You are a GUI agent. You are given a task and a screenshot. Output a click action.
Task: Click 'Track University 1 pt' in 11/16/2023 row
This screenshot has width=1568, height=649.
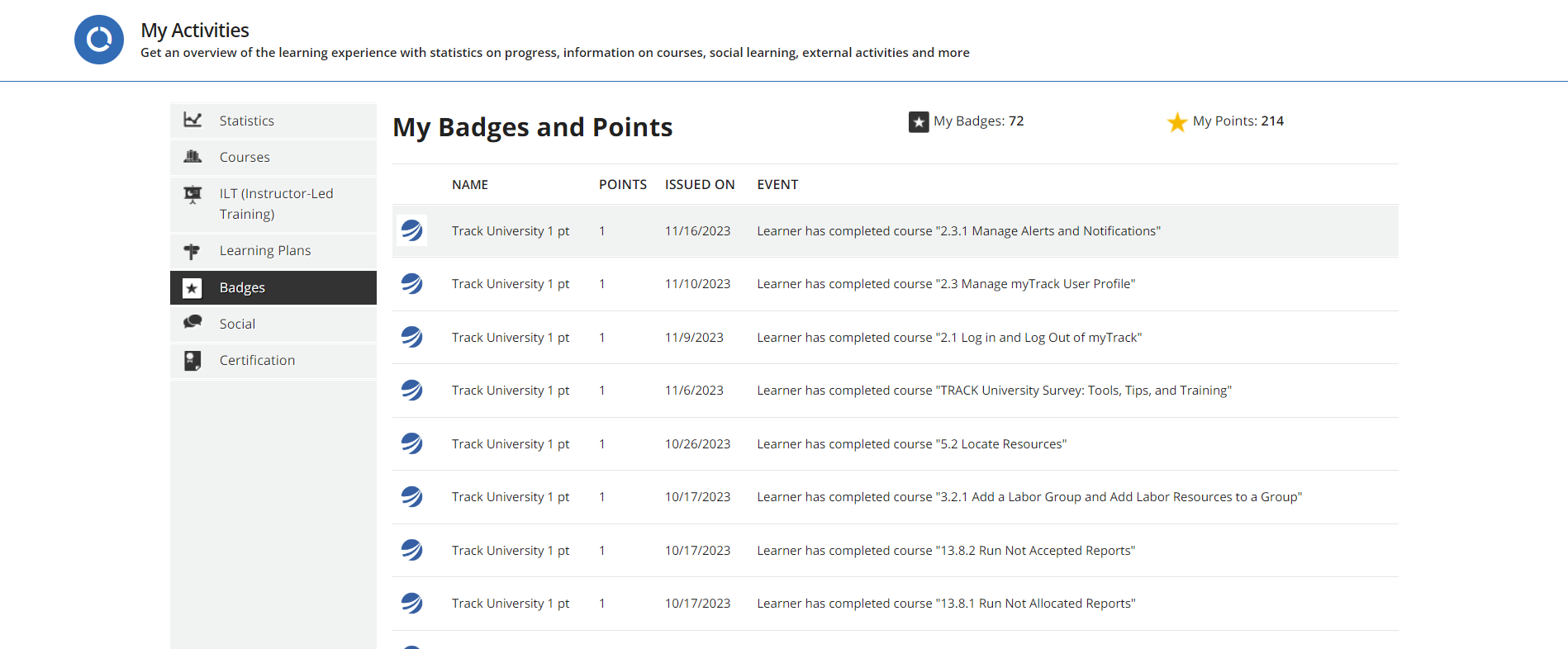point(511,231)
